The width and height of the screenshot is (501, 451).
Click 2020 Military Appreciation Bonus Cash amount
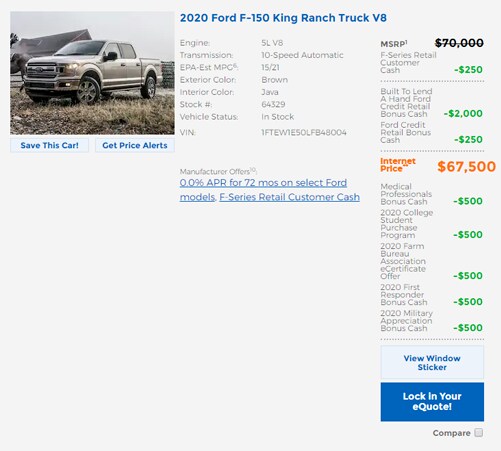(x=468, y=328)
